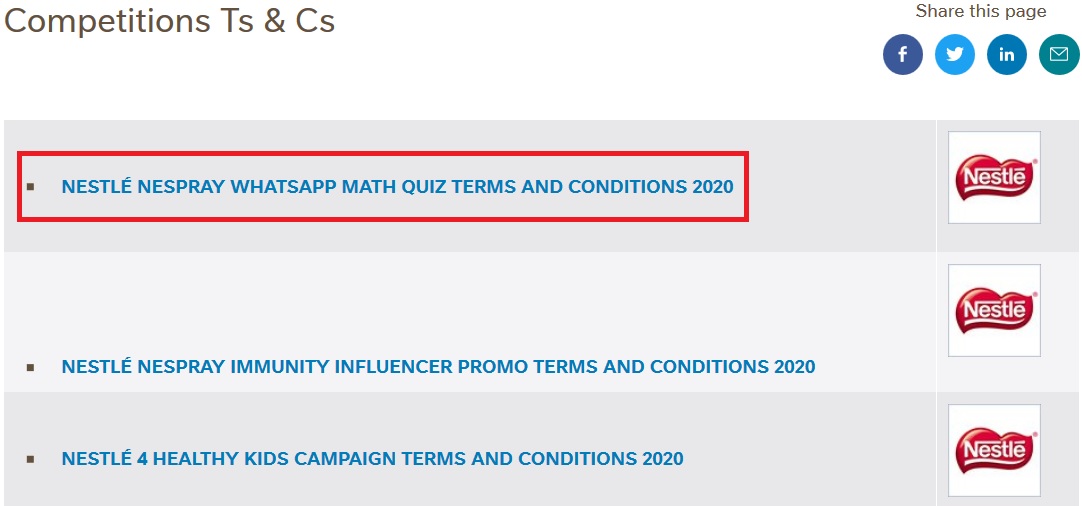Click Nestlé logo beside WhatsApp Math Quiz
Viewport: 1082px width, 506px height.
click(x=994, y=178)
